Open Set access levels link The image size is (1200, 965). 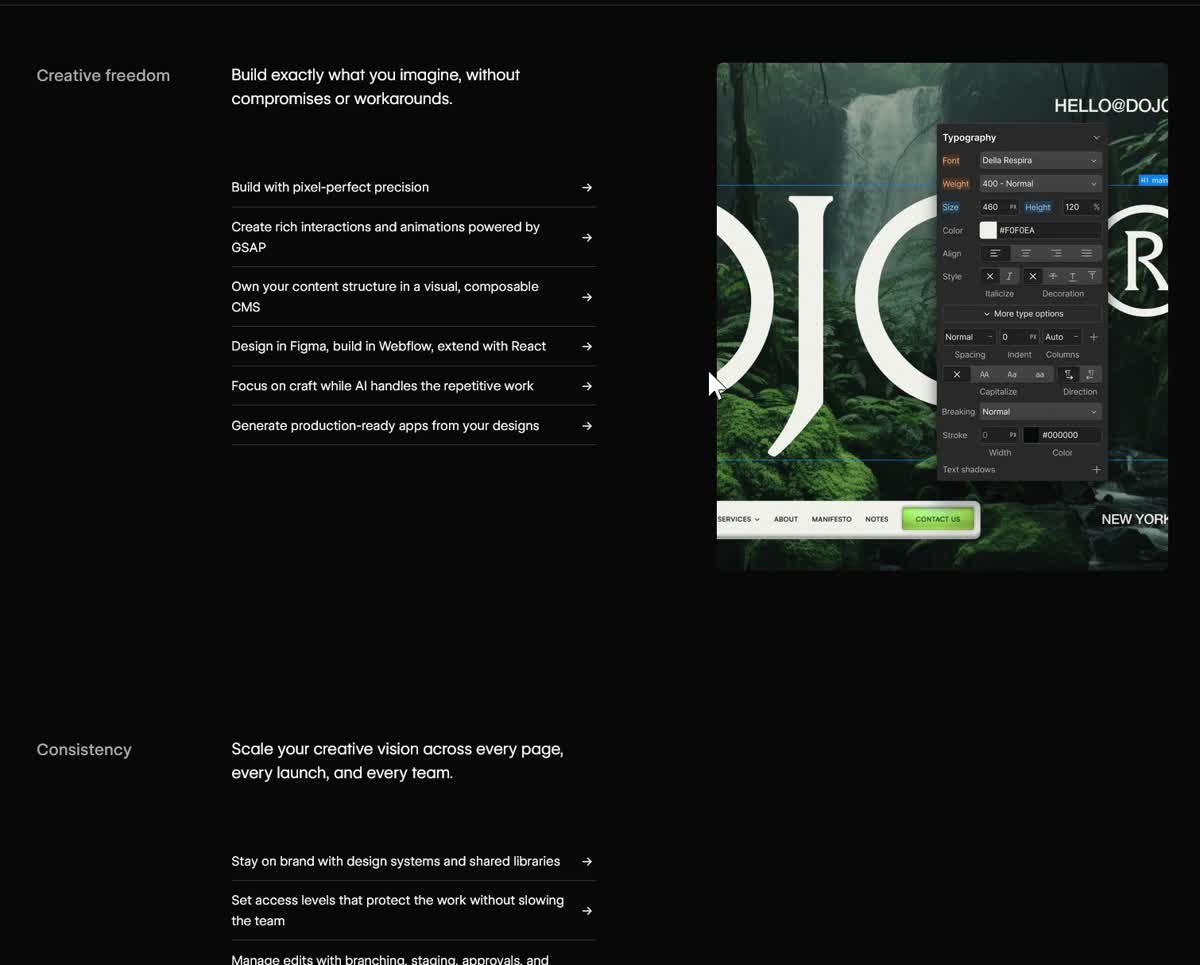click(x=397, y=911)
